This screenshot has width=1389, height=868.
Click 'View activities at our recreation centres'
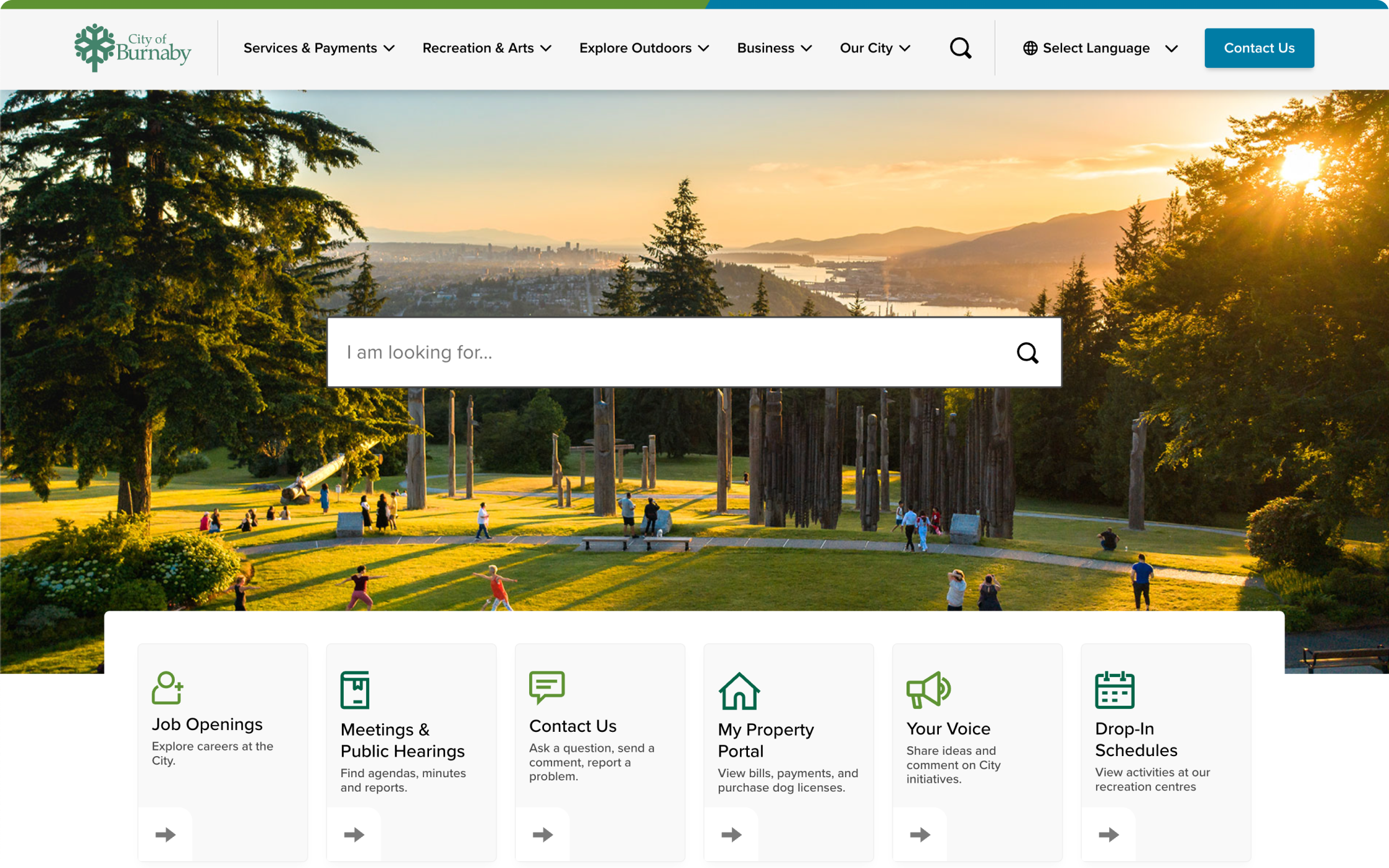coord(1152,779)
